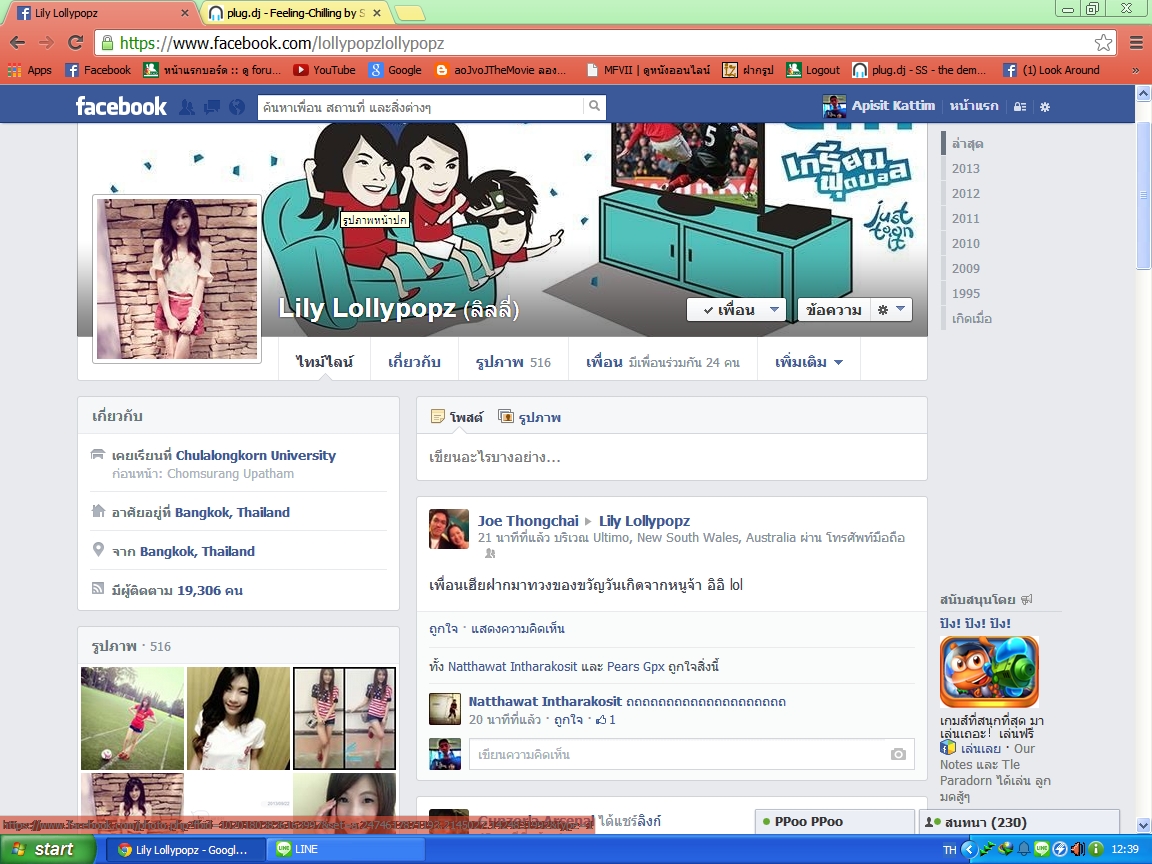Open Natthawat Intharakosit commenter name link
Viewport: 1152px width, 864px height.
coord(545,701)
